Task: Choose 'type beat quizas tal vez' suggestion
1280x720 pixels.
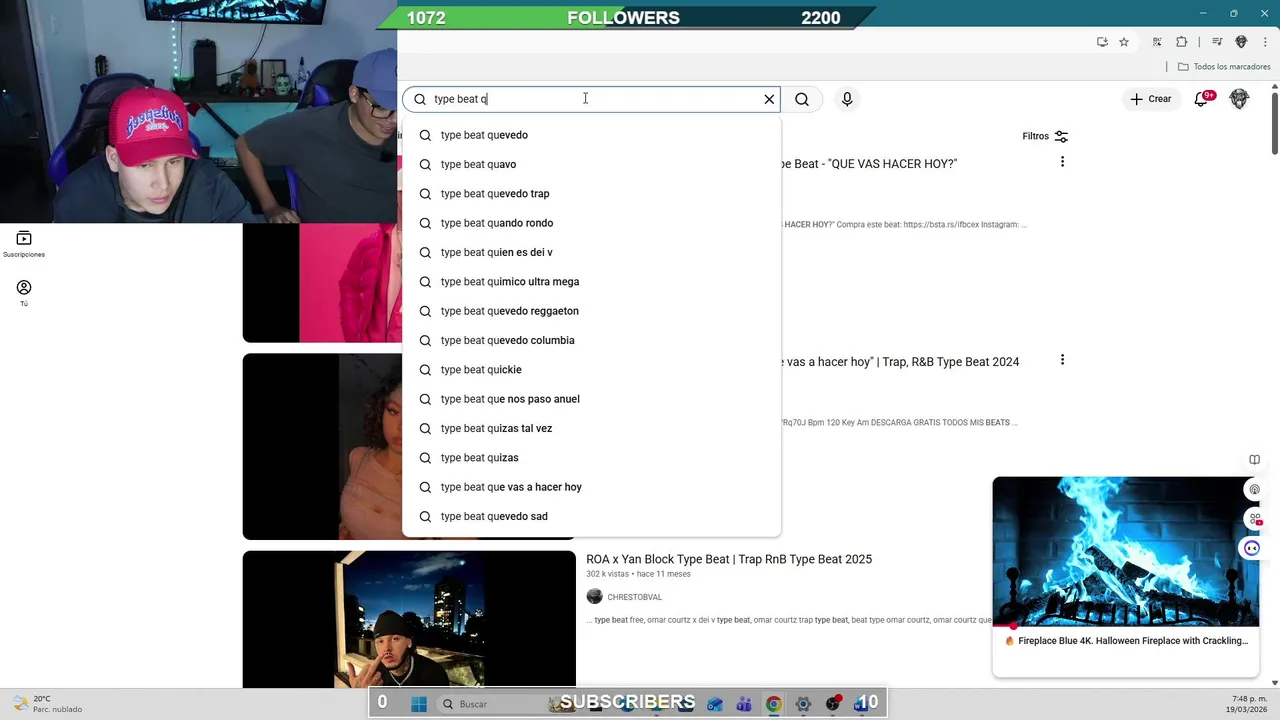Action: coord(591,428)
